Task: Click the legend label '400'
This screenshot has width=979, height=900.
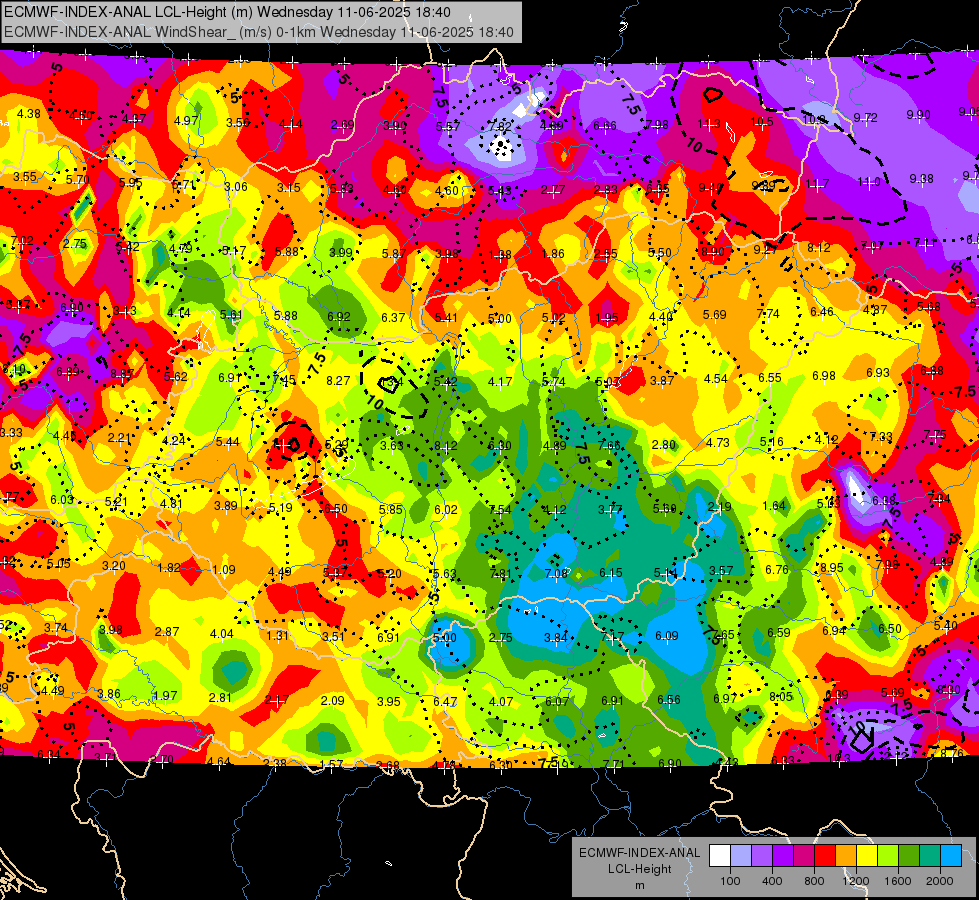Action: (772, 881)
